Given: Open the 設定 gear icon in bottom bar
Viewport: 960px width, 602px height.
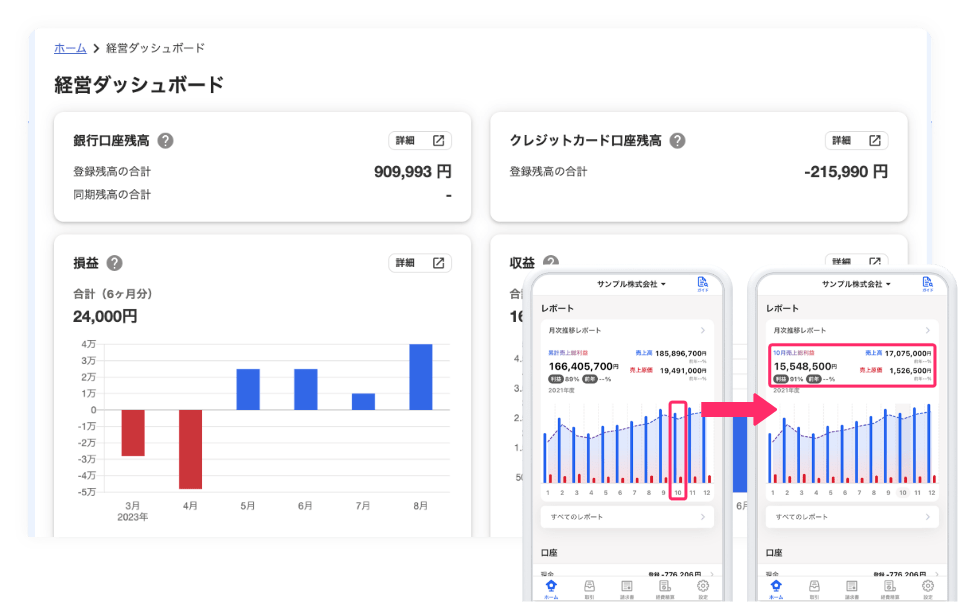Looking at the screenshot, I should tap(702, 588).
